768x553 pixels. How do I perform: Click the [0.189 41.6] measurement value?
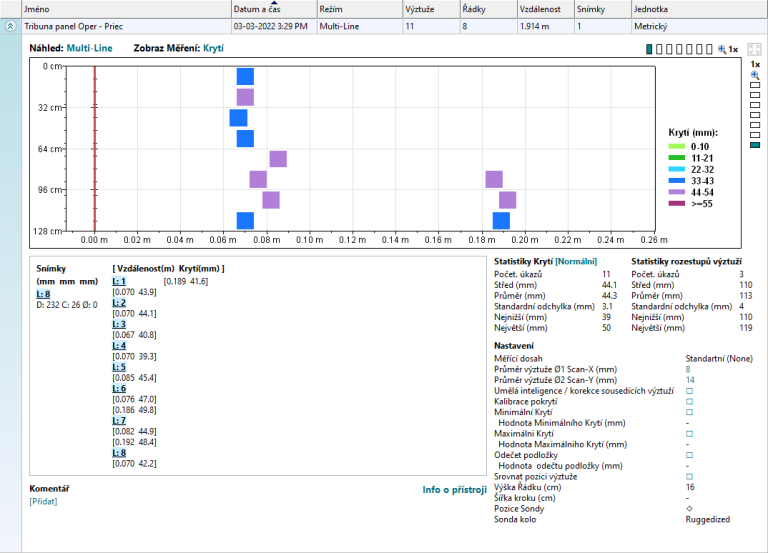(186, 281)
